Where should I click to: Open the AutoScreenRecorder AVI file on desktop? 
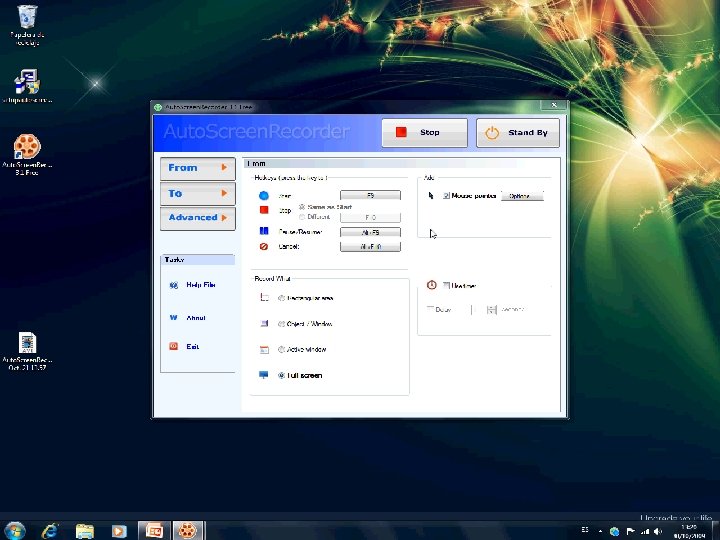pyautogui.click(x=27, y=351)
